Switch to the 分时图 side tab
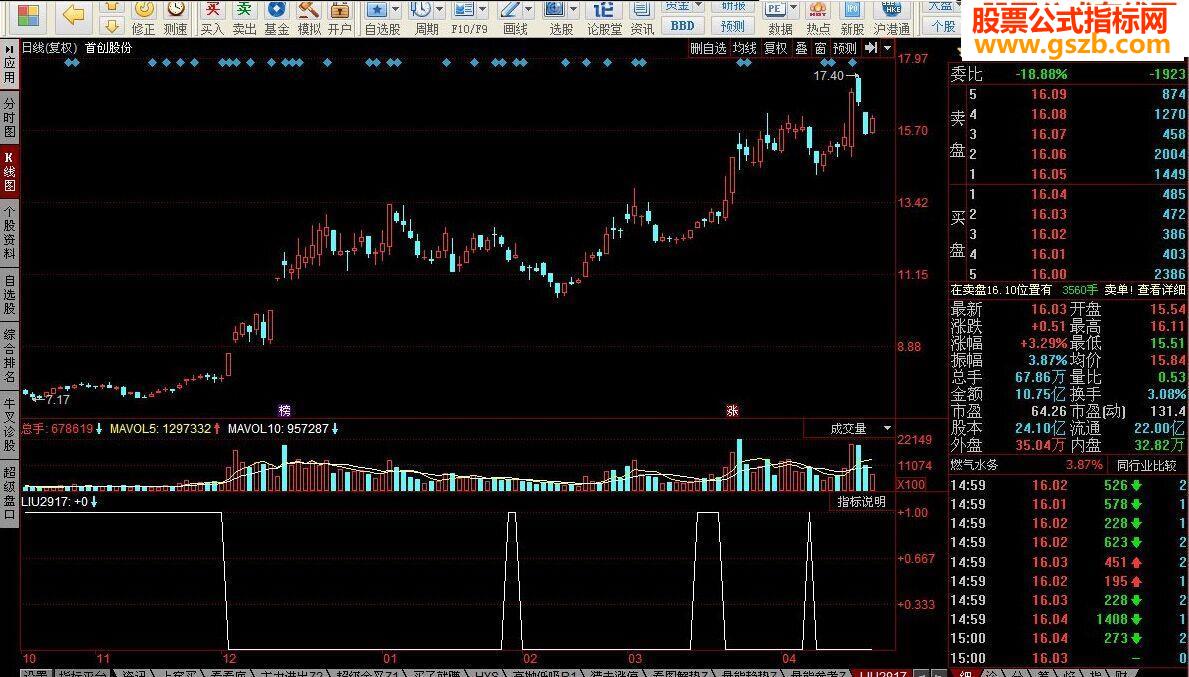 tap(9, 118)
